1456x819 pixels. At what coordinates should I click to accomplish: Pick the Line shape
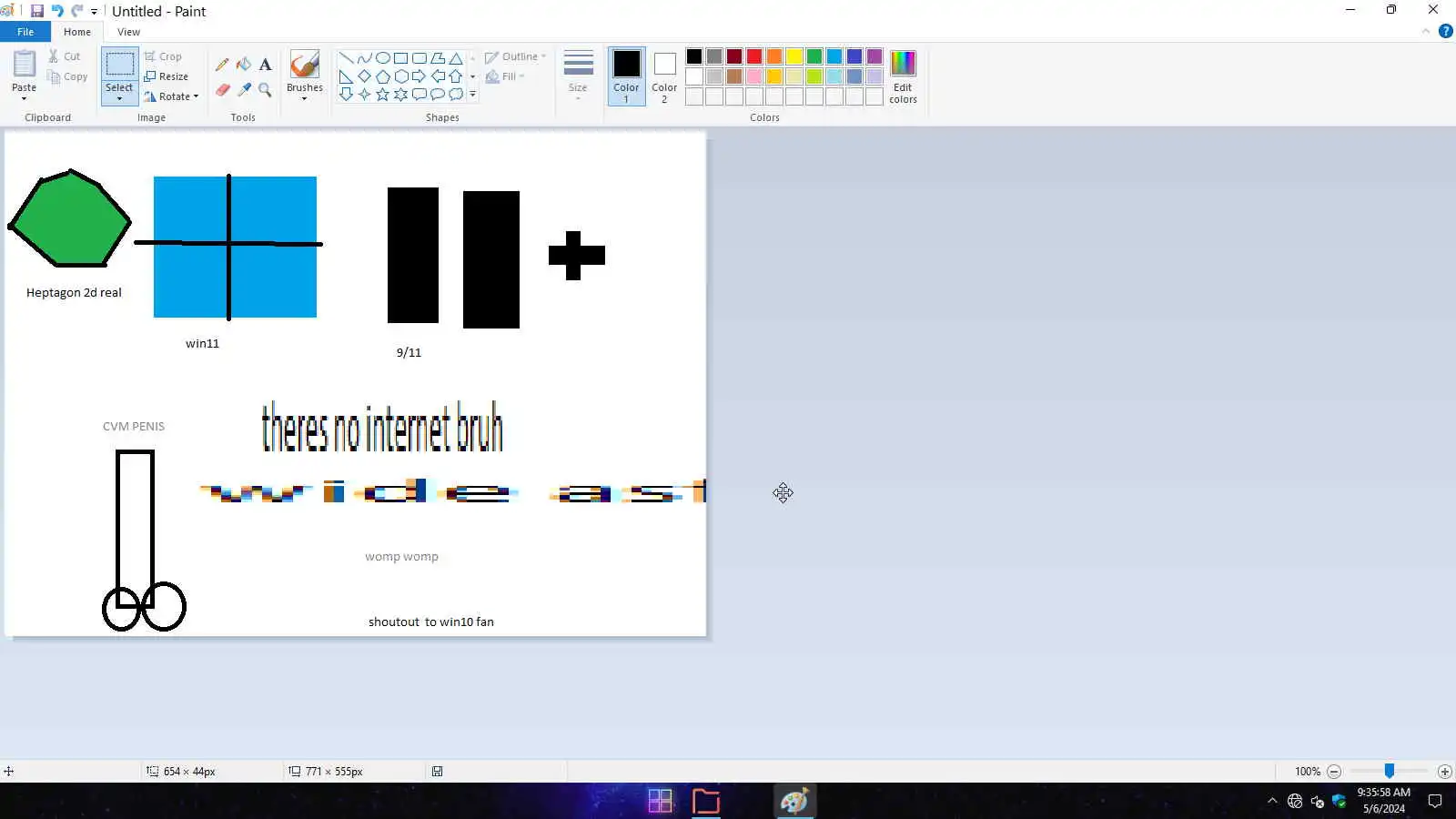tap(346, 58)
